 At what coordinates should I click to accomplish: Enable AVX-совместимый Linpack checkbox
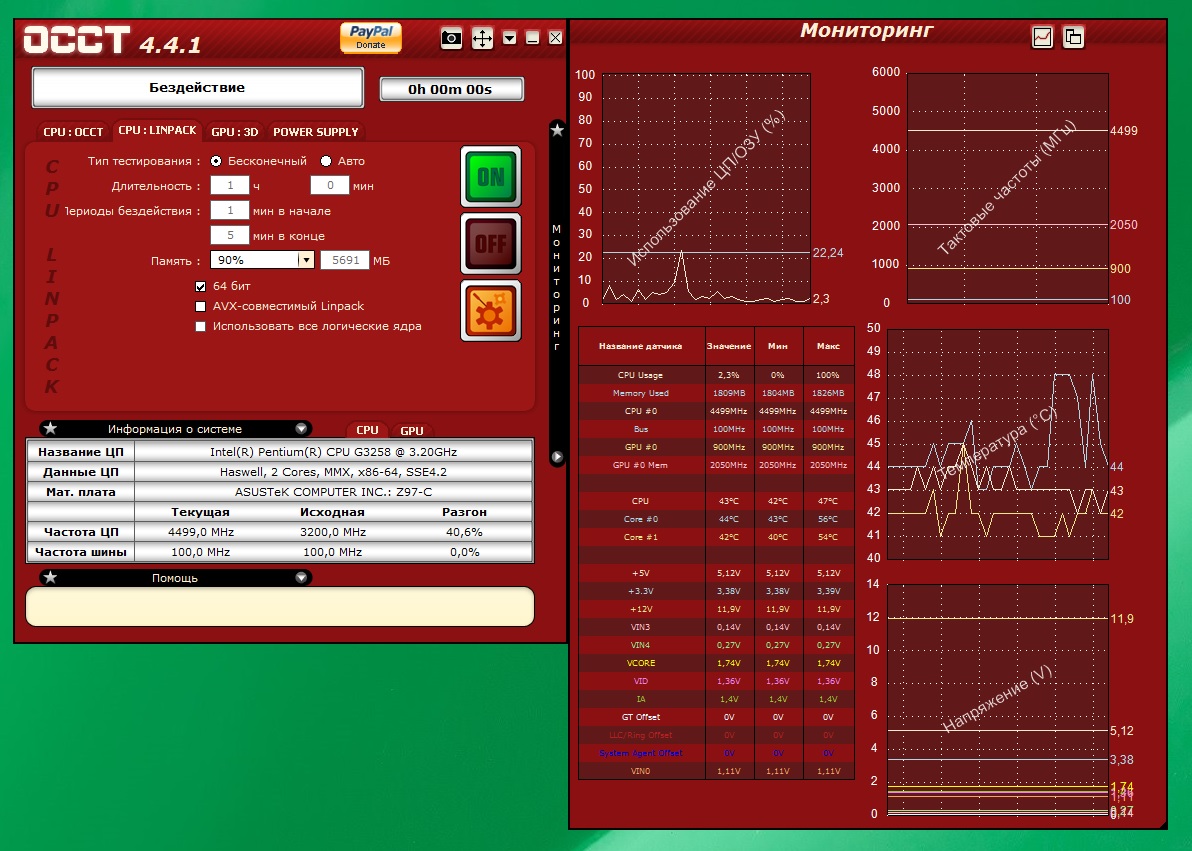click(201, 306)
